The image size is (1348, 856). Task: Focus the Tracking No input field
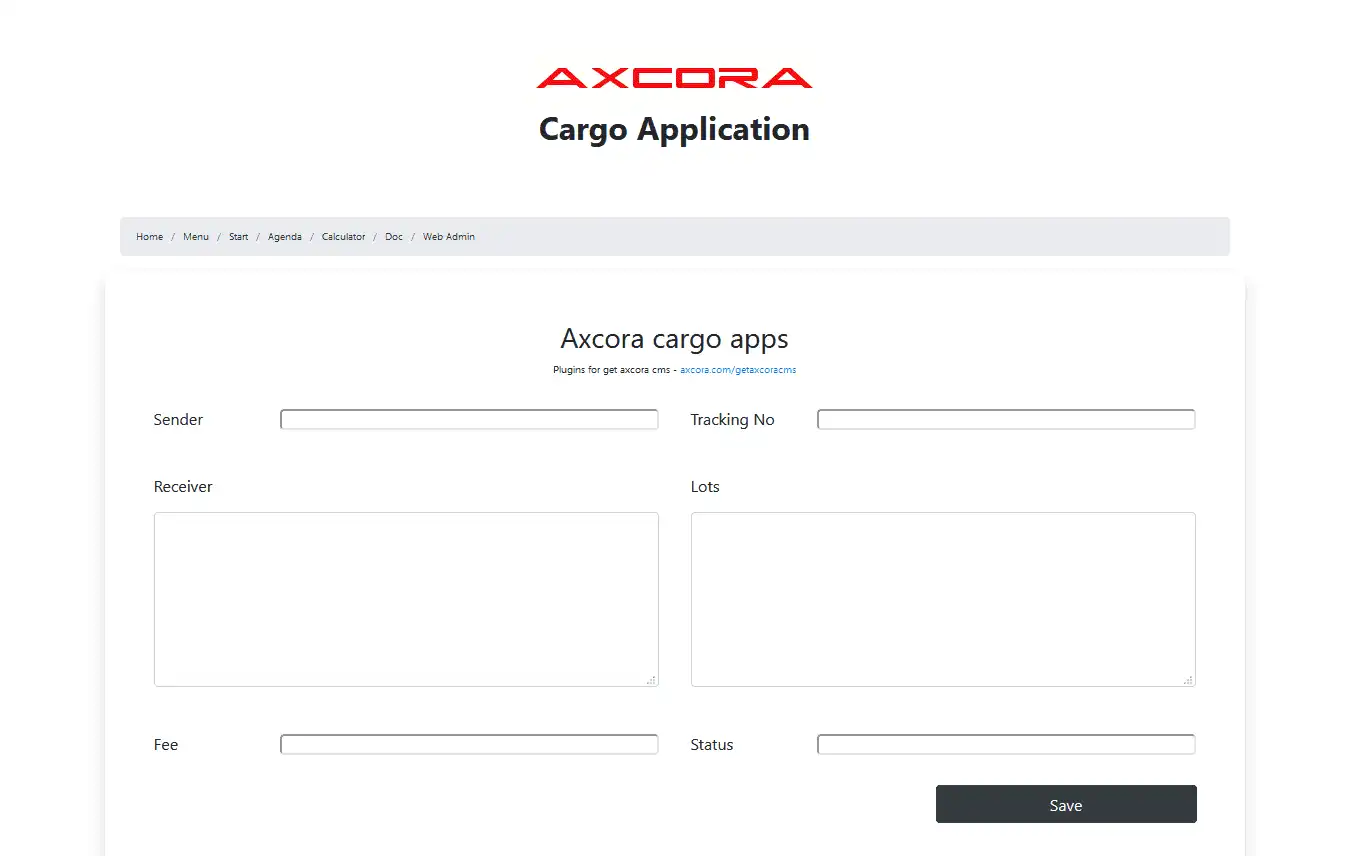[x=1006, y=420]
